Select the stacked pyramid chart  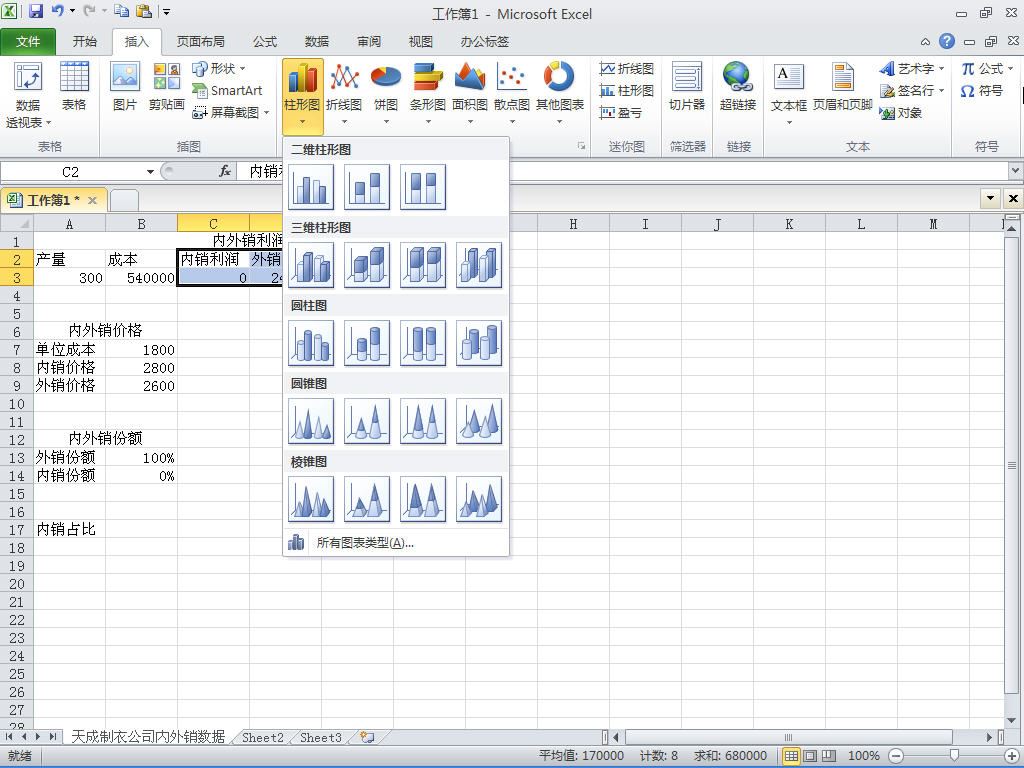coord(367,499)
